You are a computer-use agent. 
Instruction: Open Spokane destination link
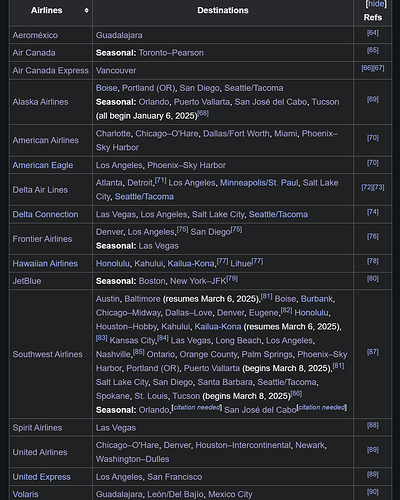click(113, 396)
